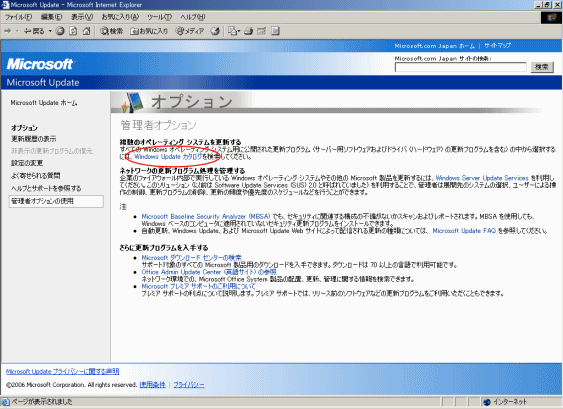Click the ページが表示されました status text
Image resolution: width=563 pixels, height=409 pixels.
point(42,402)
